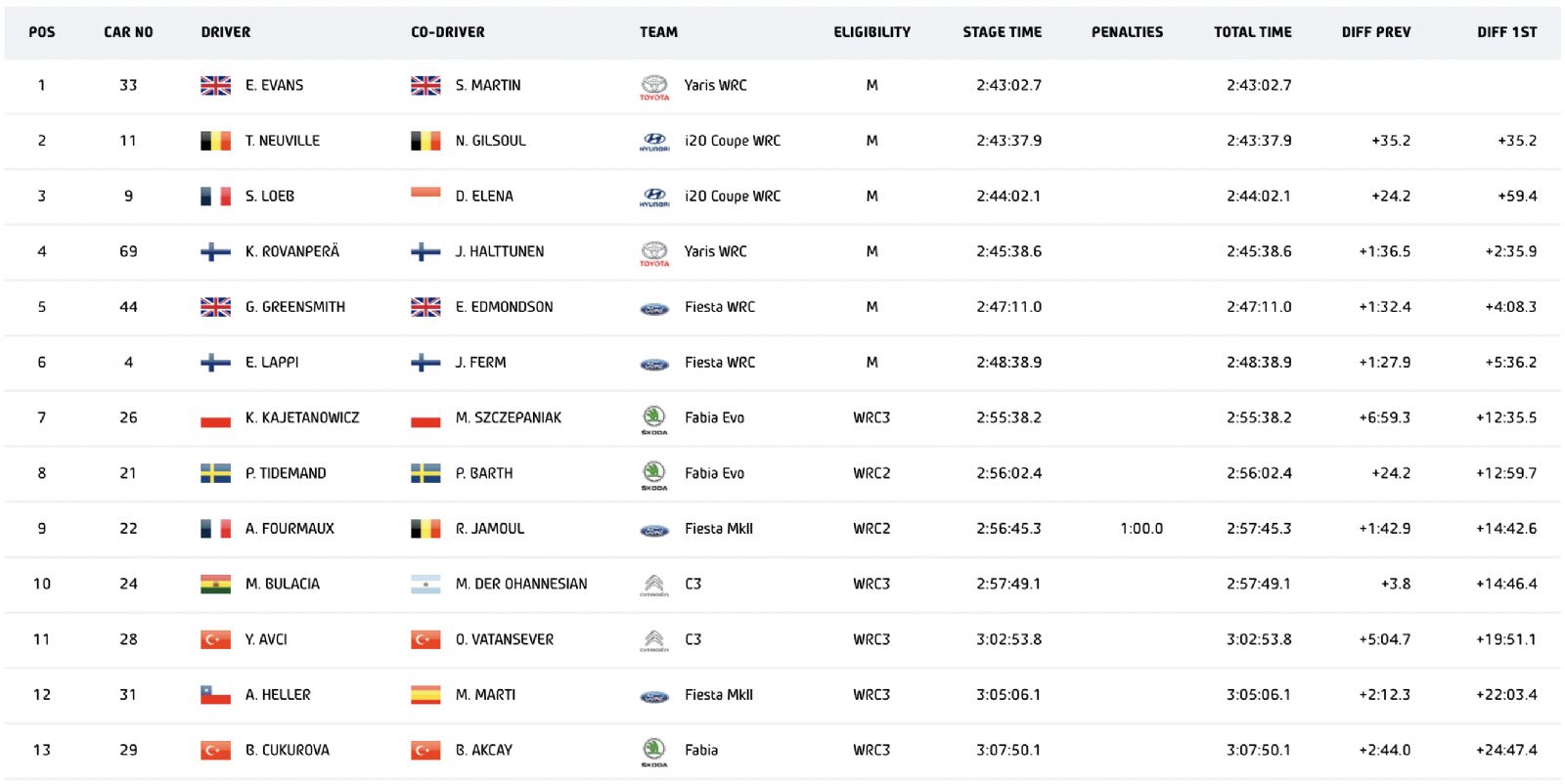
Task: Click the Ford logo beside G. Greensmith's Fiesta WRC
Action: coord(654,309)
